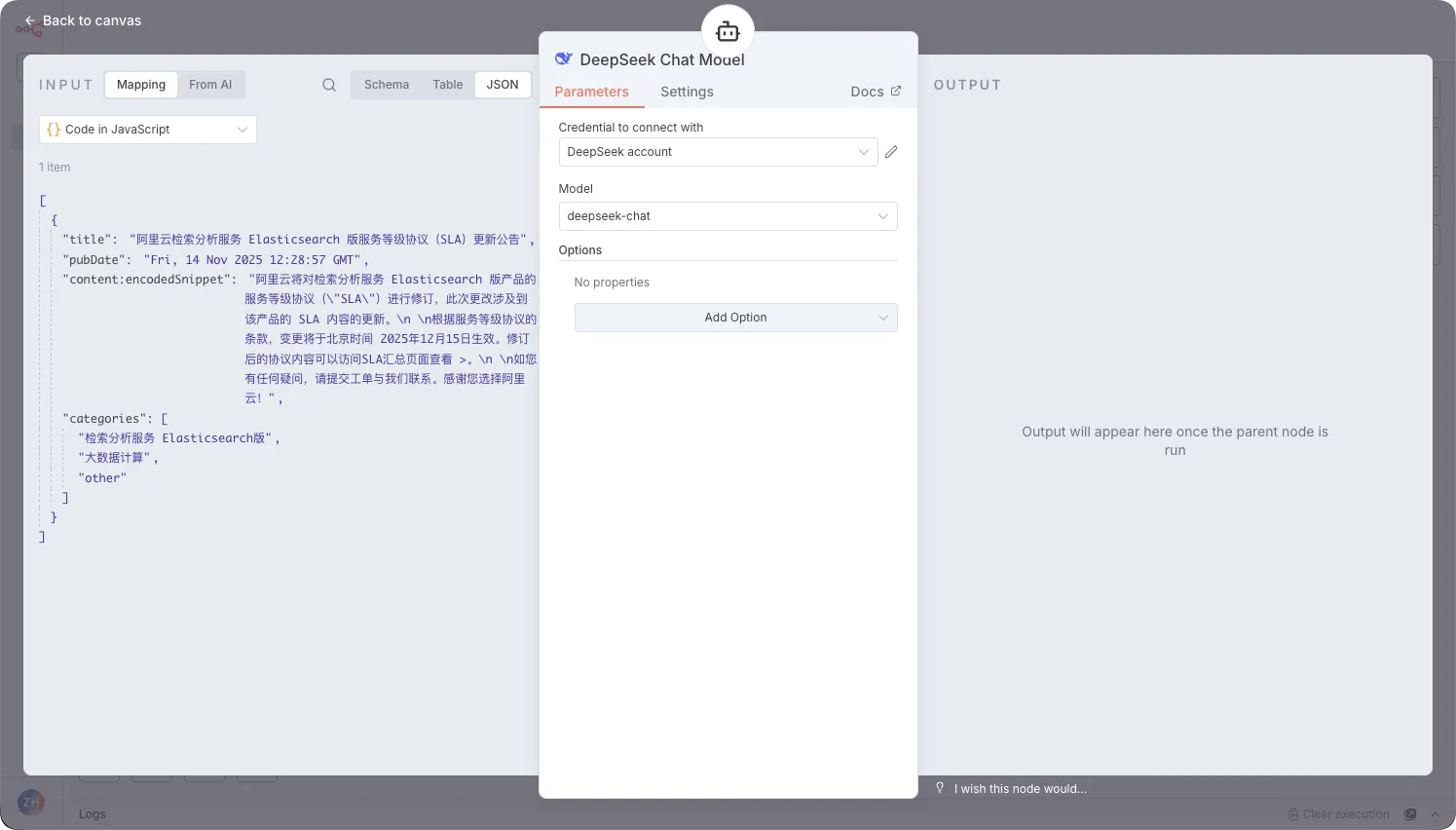The image size is (1456, 830).
Task: Click the ZH user avatar
Action: point(31,803)
